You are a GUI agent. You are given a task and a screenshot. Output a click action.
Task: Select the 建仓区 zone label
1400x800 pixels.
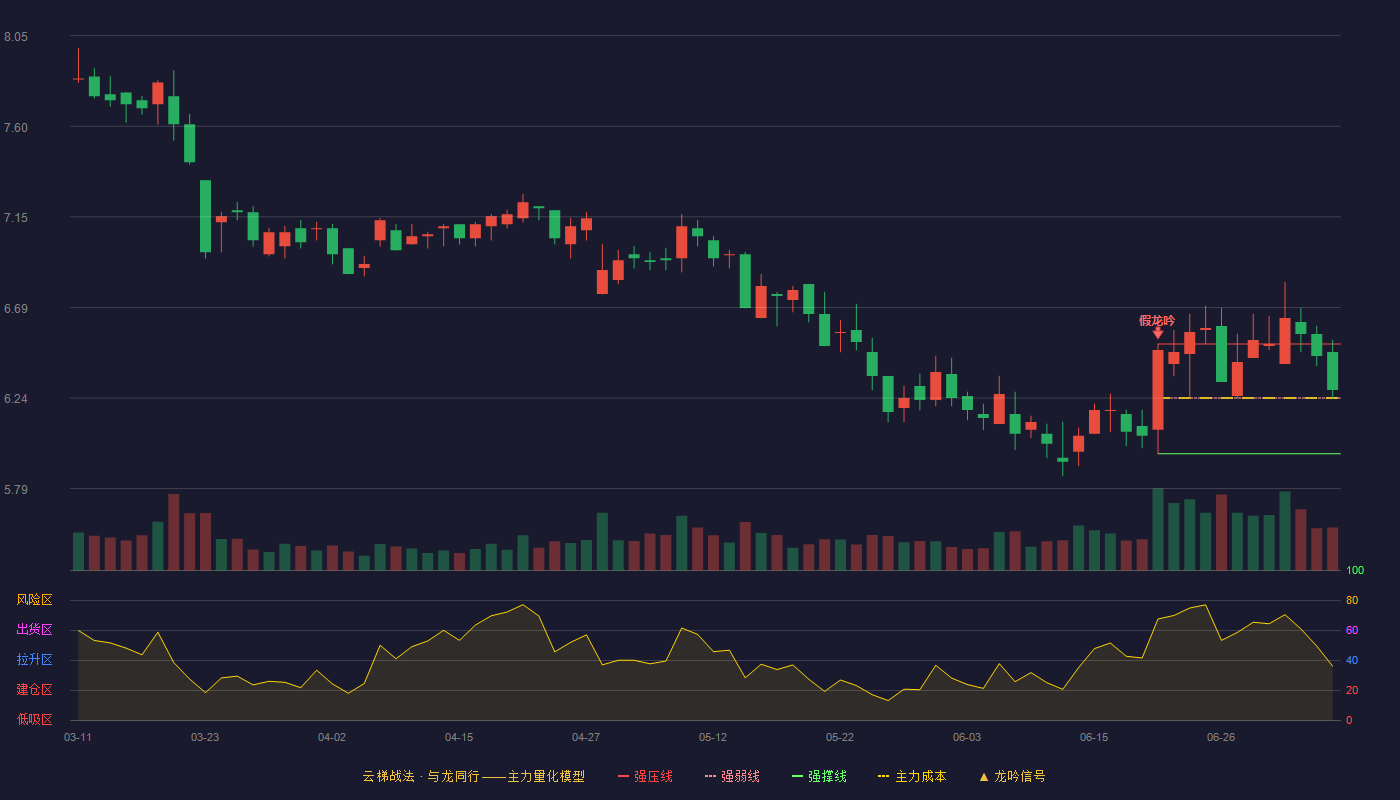[x=34, y=690]
